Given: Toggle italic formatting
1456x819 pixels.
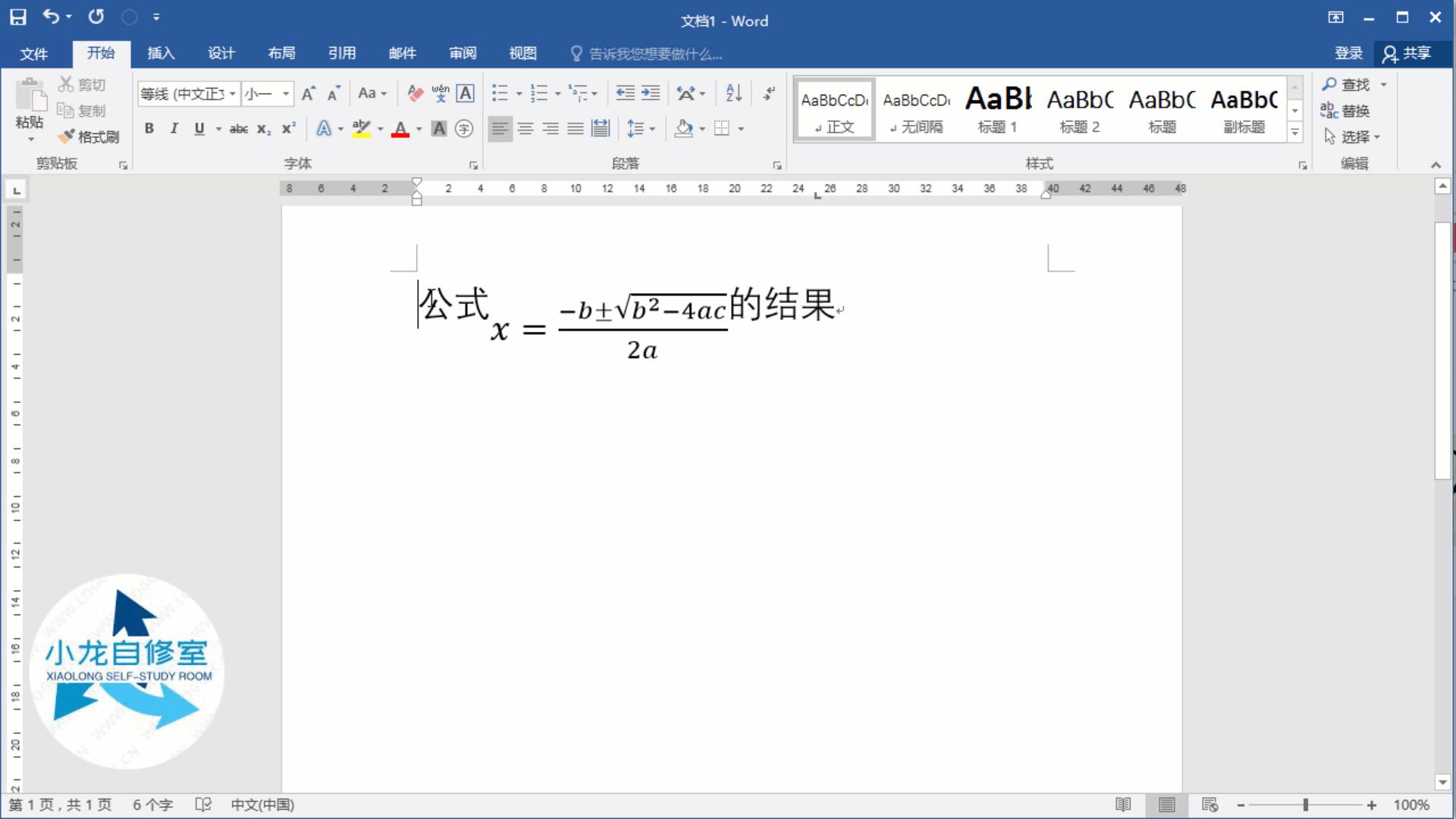Looking at the screenshot, I should [x=173, y=129].
